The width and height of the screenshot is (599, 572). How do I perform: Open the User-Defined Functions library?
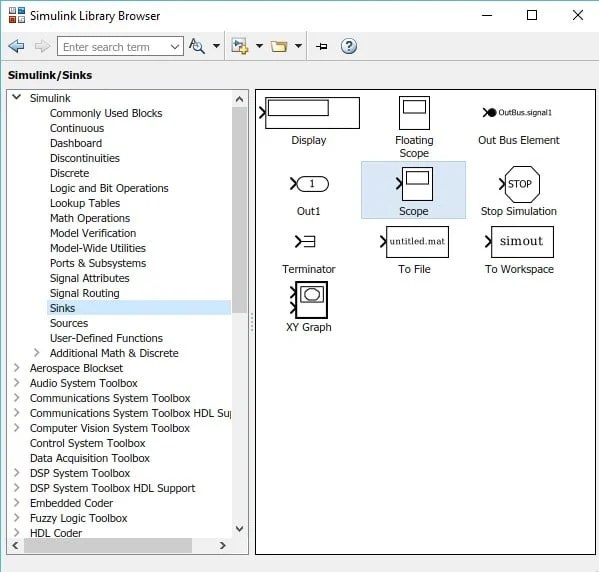(106, 338)
